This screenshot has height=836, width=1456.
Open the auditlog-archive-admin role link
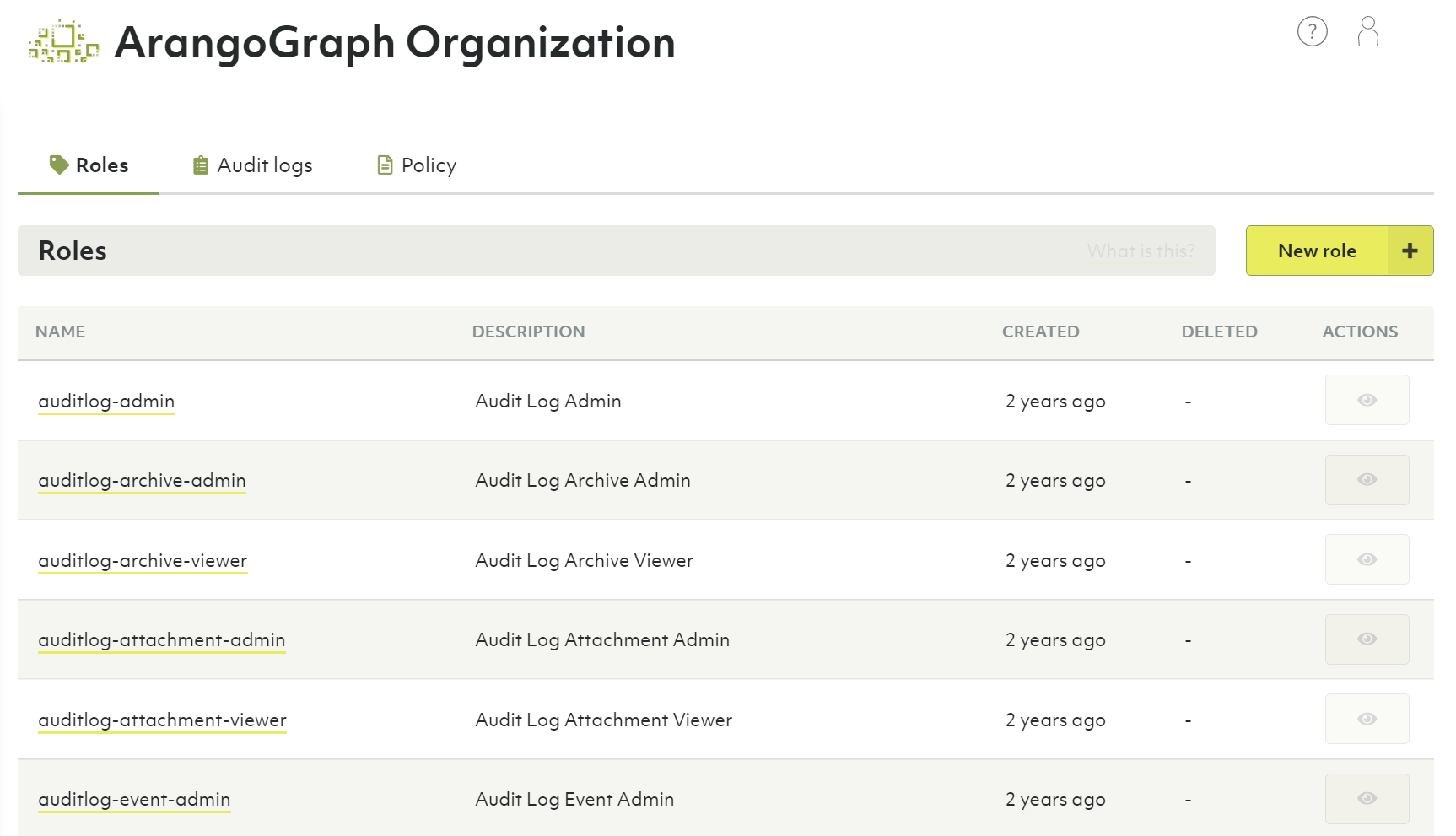142,481
